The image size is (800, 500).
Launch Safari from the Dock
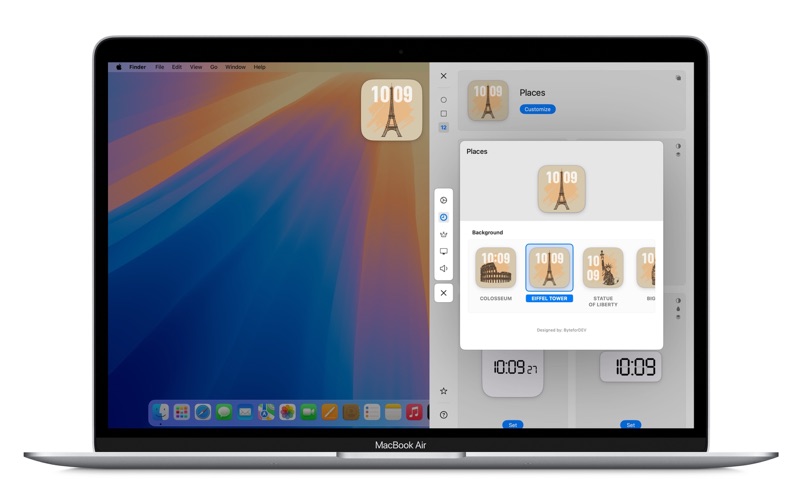pyautogui.click(x=203, y=412)
